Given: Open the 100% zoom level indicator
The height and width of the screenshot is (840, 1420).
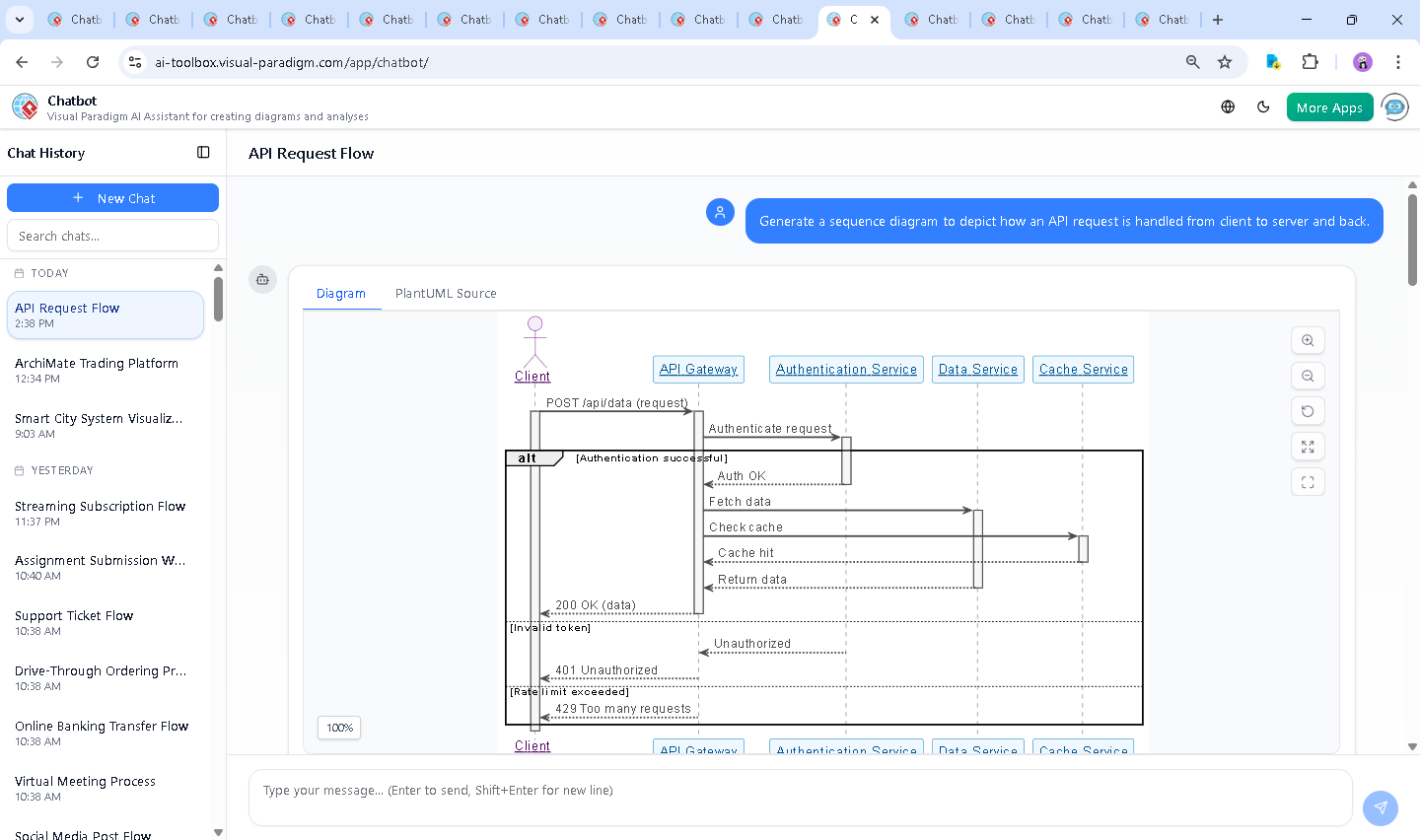Looking at the screenshot, I should (x=339, y=728).
